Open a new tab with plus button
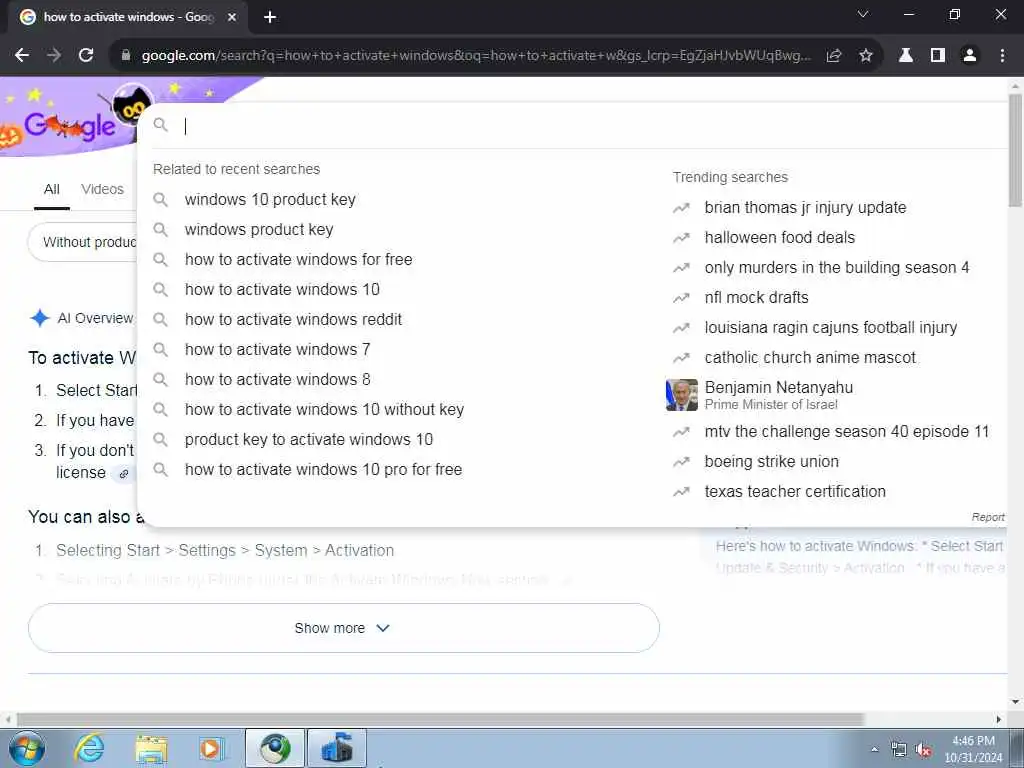 click(x=270, y=17)
